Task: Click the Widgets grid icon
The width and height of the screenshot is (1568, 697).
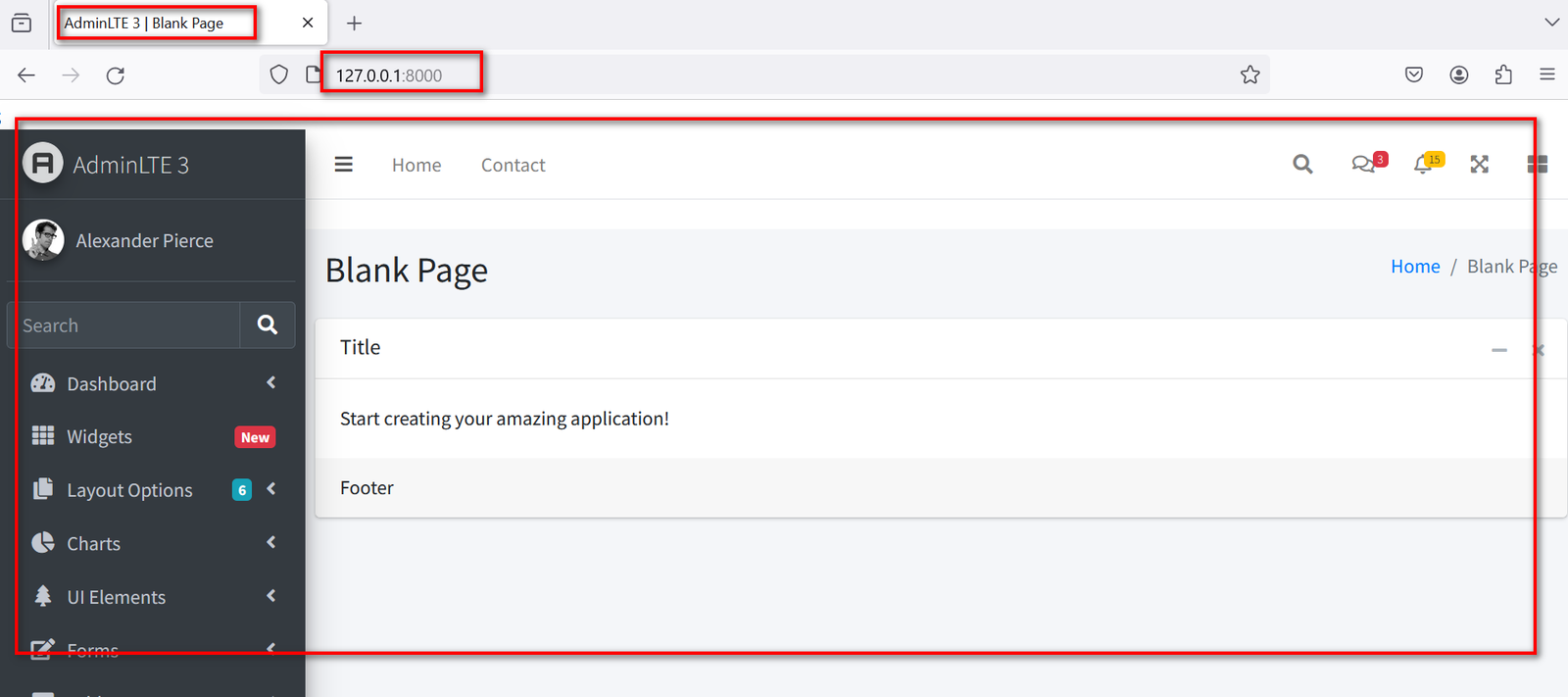Action: 43,436
